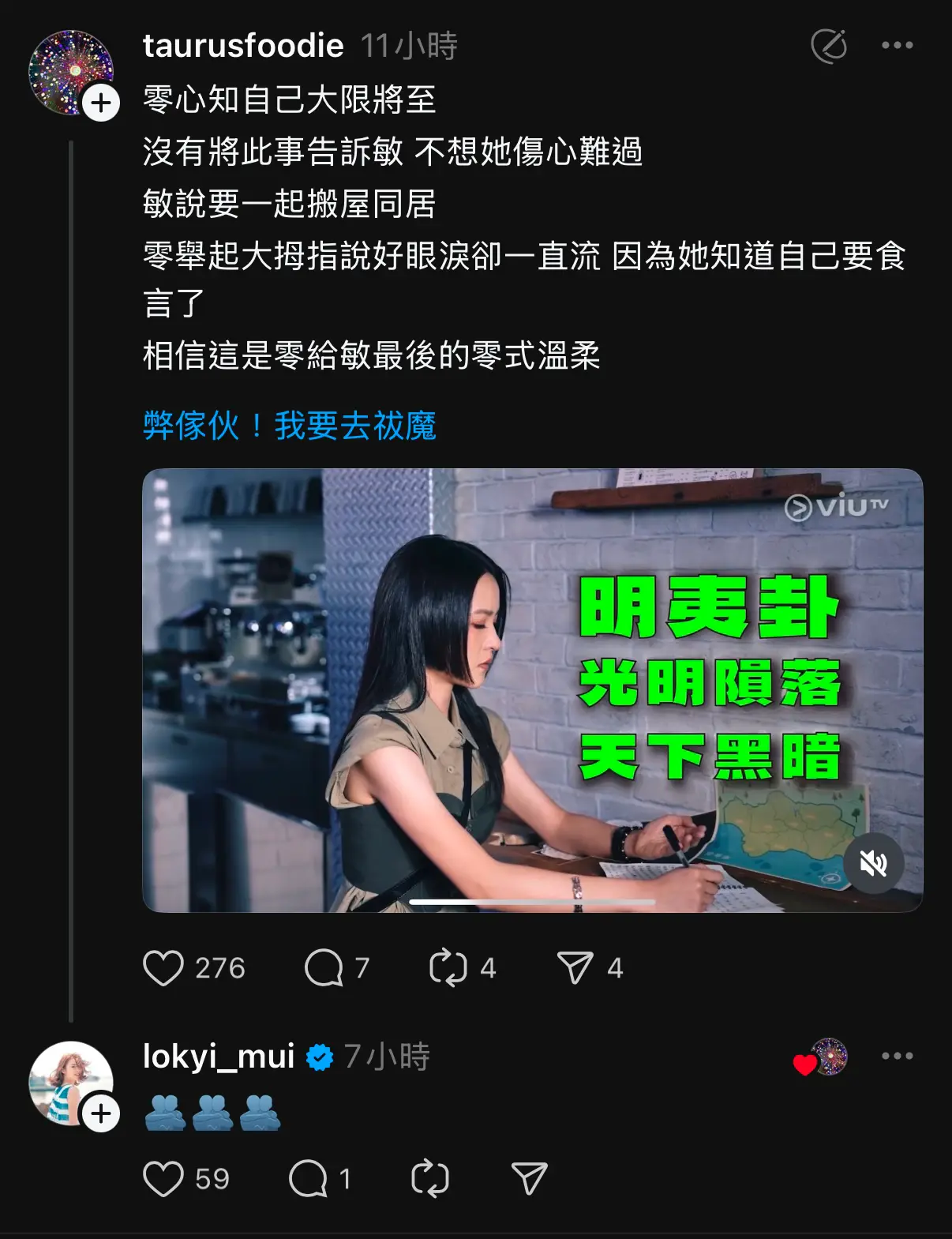Share lokyi_mui's reply
Screen dimensions: 952x1239
pos(530,1179)
